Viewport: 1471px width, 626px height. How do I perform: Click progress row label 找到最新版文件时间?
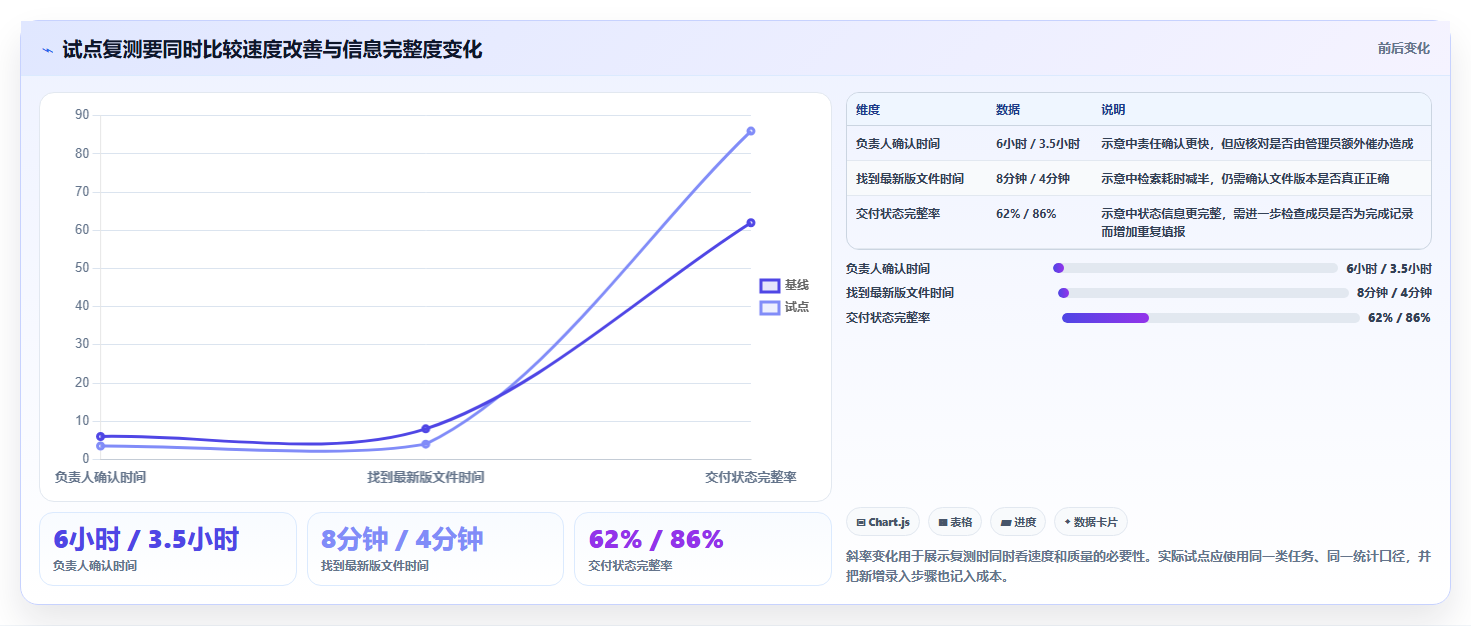[x=900, y=293]
